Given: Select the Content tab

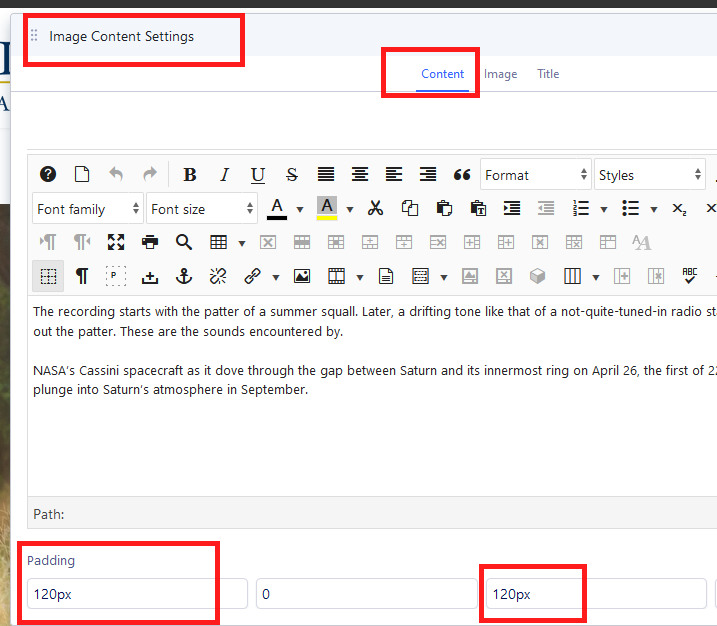Looking at the screenshot, I should click(442, 74).
